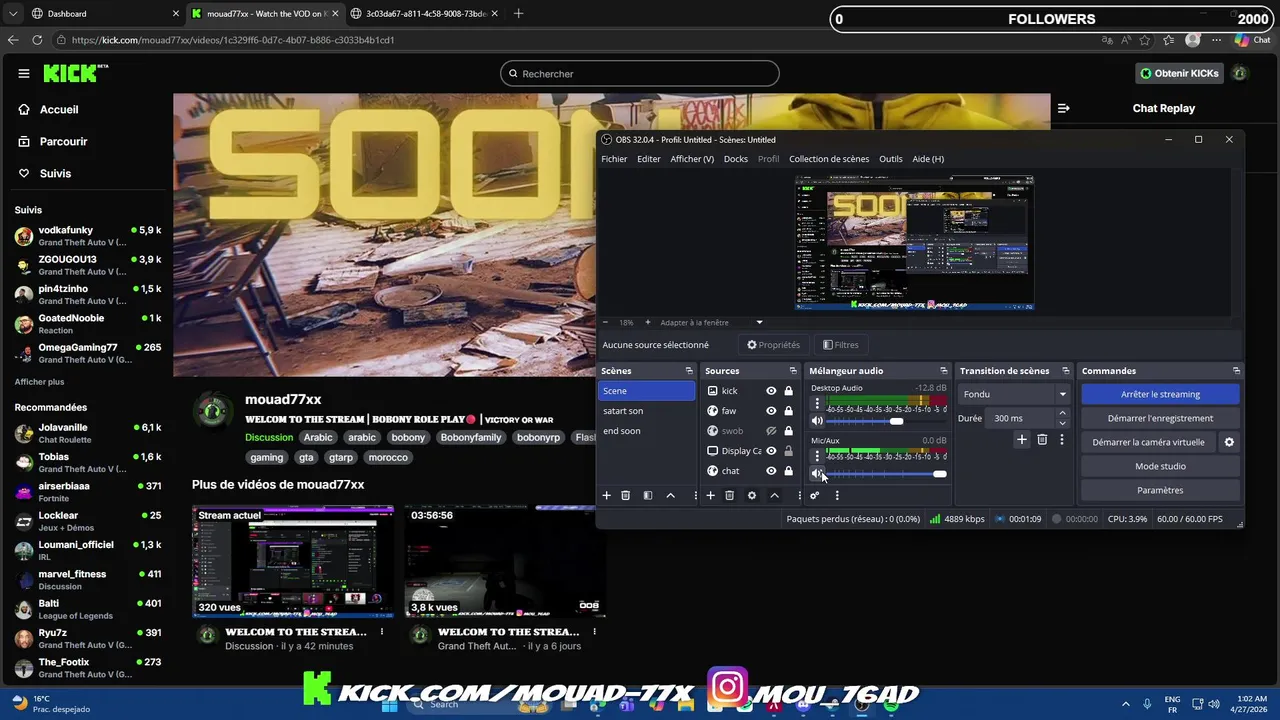Image resolution: width=1280 pixels, height=720 pixels.
Task: Undock the Mélangeur audio panel with its float icon
Action: pos(943,371)
